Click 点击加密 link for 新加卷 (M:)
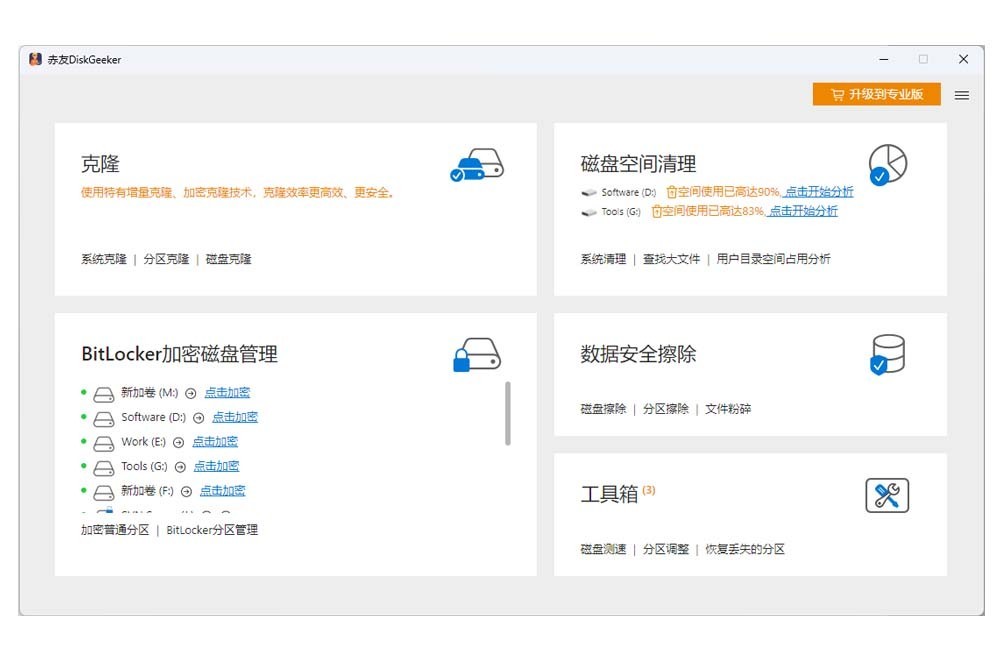The width and height of the screenshot is (1000, 666). [227, 393]
